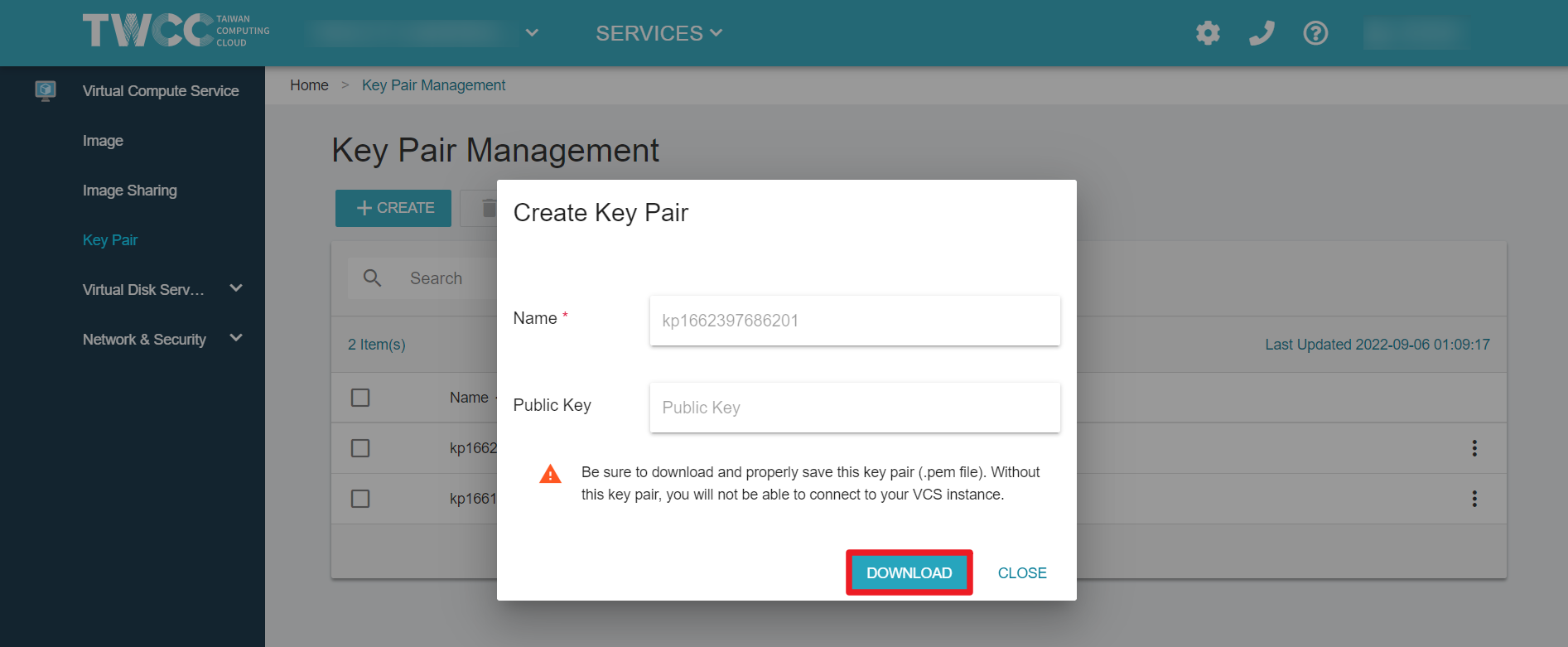Image resolution: width=1568 pixels, height=647 pixels.
Task: Expand the Virtual Disk Service menu
Action: pyautogui.click(x=236, y=288)
